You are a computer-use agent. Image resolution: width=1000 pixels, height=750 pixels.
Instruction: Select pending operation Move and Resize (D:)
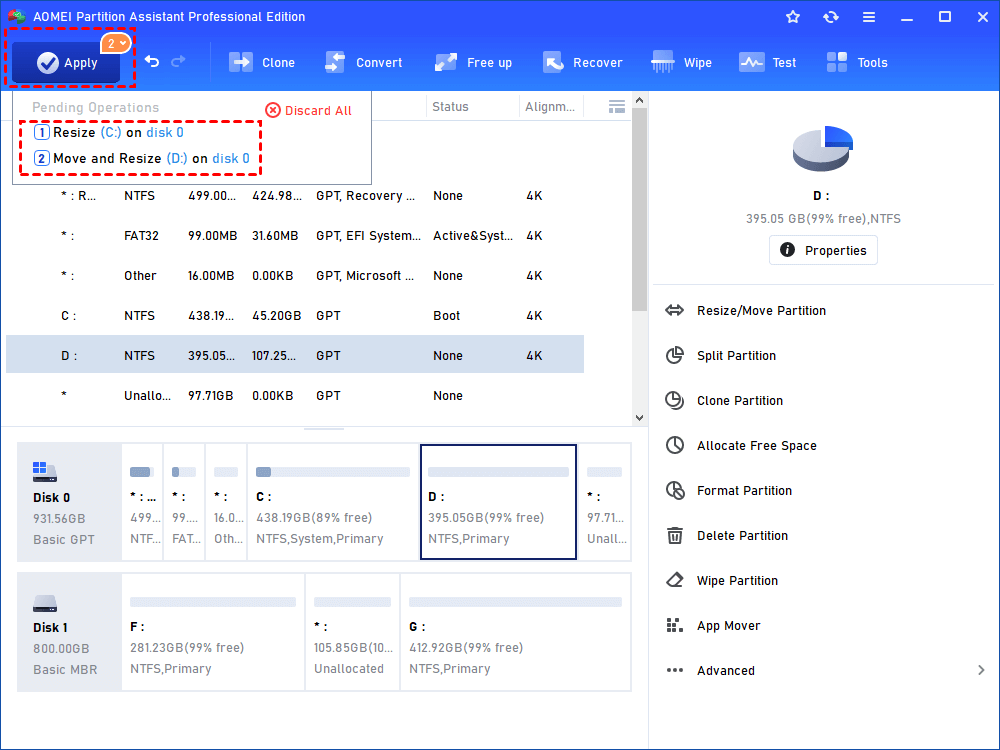[x=142, y=158]
